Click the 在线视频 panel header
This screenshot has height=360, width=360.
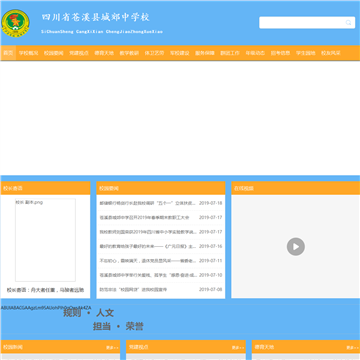(x=296, y=188)
